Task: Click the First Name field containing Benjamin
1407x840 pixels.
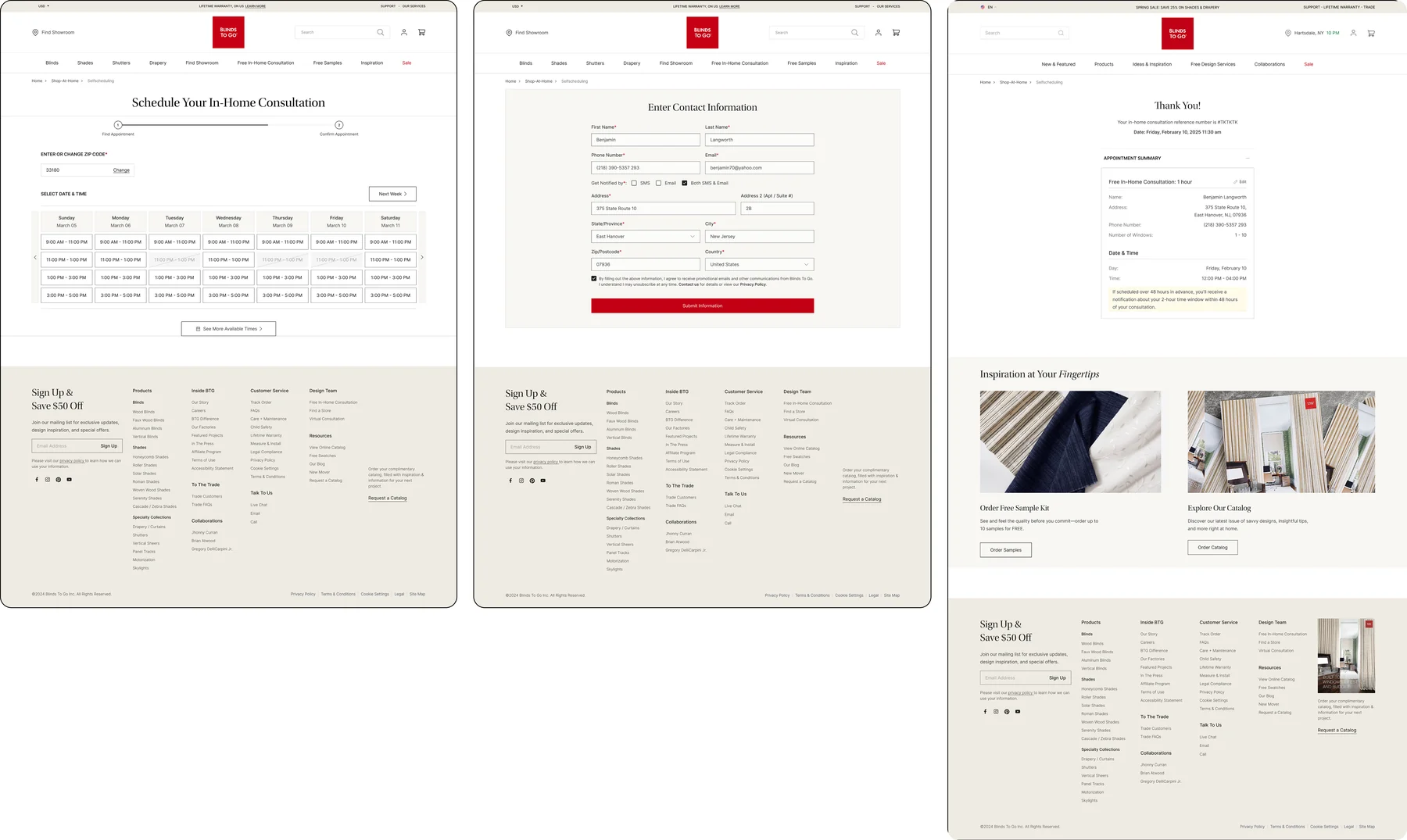Action: 646,140
